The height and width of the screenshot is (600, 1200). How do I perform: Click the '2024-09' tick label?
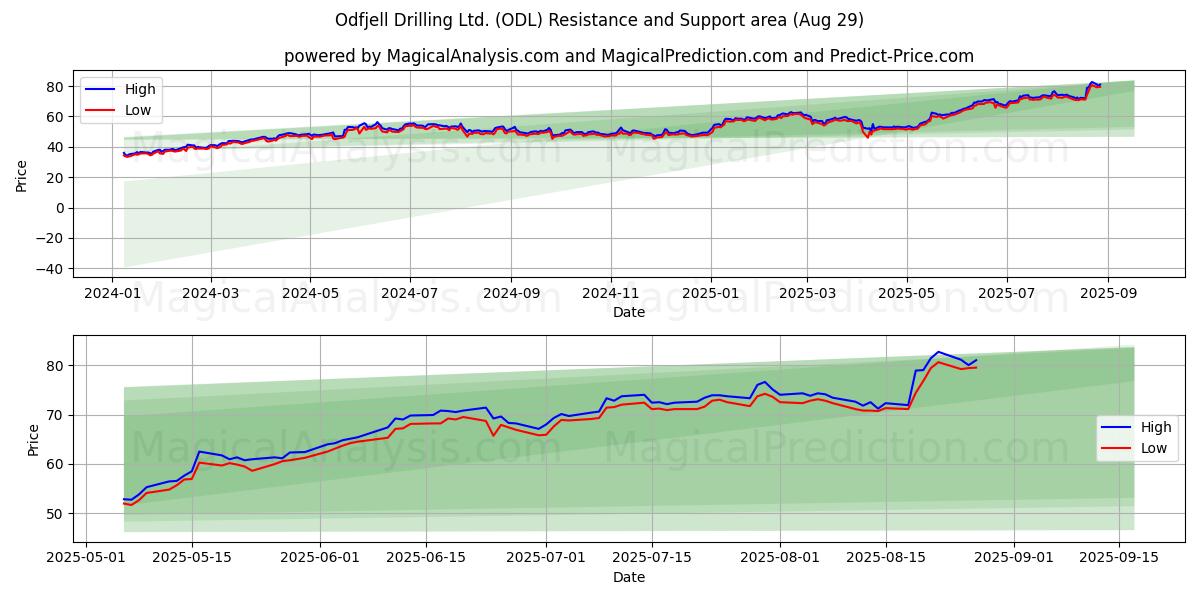click(x=511, y=294)
